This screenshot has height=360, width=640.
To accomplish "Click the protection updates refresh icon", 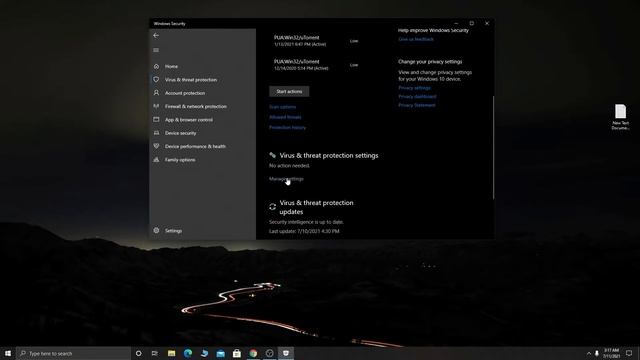I will point(273,207).
